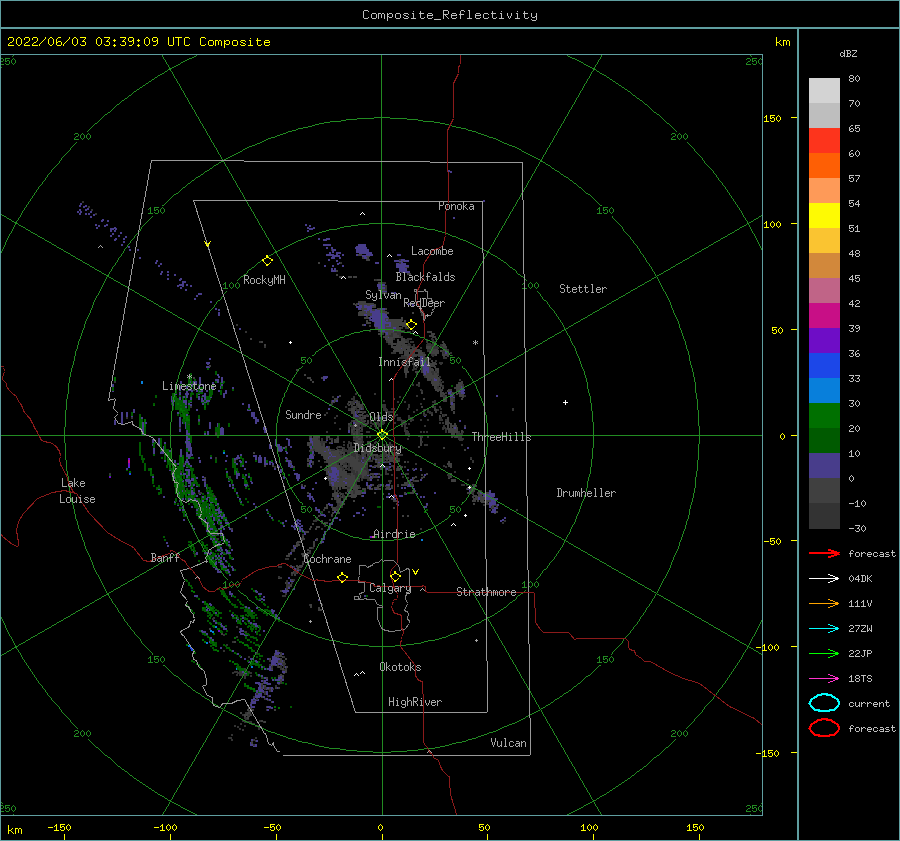Click the 18TS label in the legend
The height and width of the screenshot is (841, 900).
(860, 679)
